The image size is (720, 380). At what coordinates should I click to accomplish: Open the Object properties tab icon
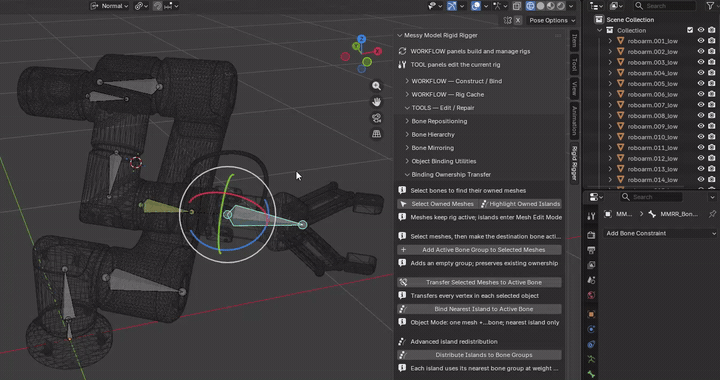[591, 314]
